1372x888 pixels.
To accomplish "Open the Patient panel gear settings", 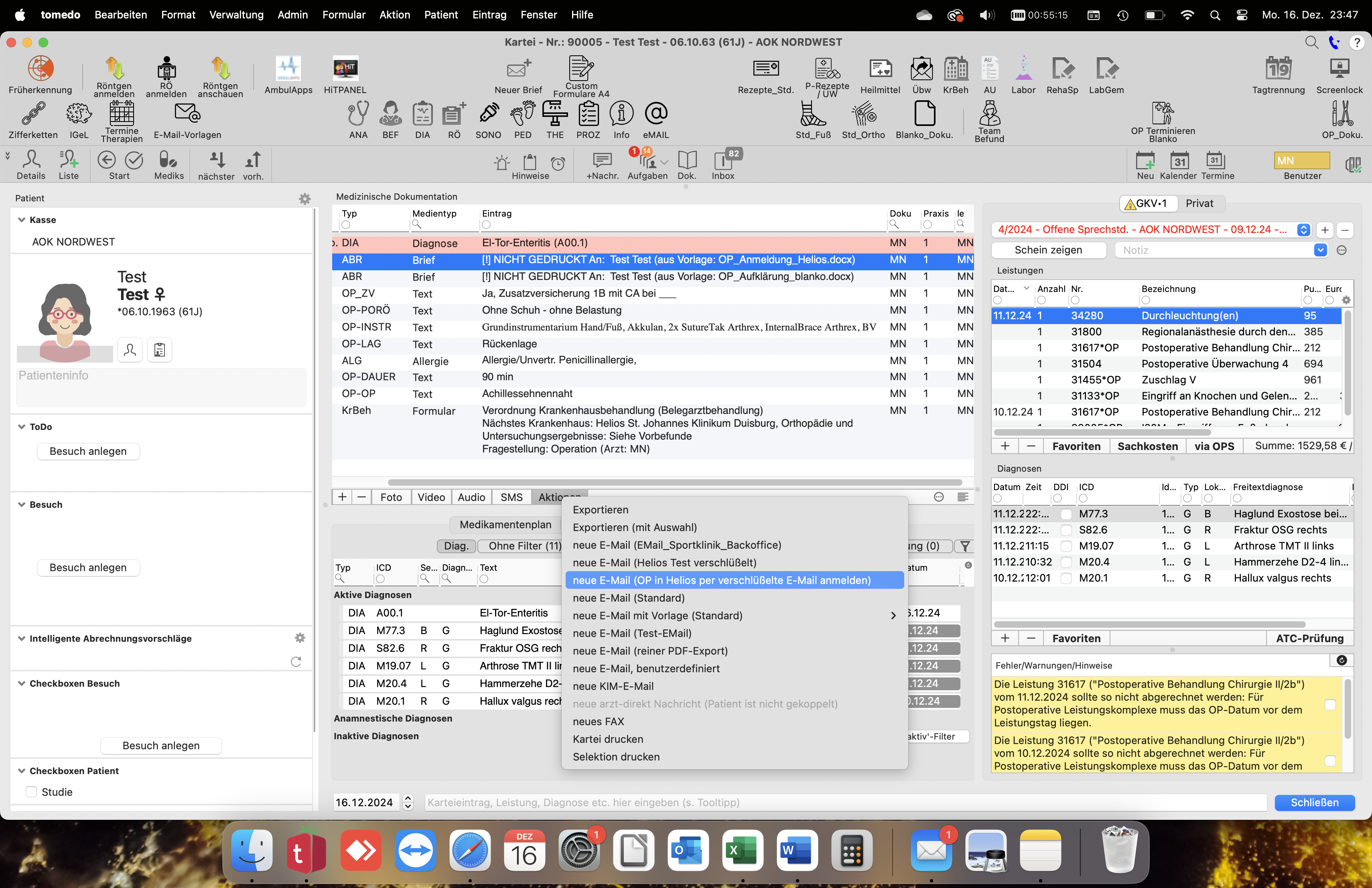I will click(x=305, y=199).
